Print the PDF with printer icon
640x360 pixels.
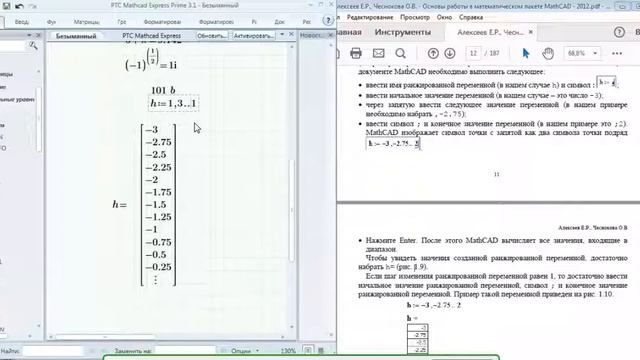coord(356,53)
